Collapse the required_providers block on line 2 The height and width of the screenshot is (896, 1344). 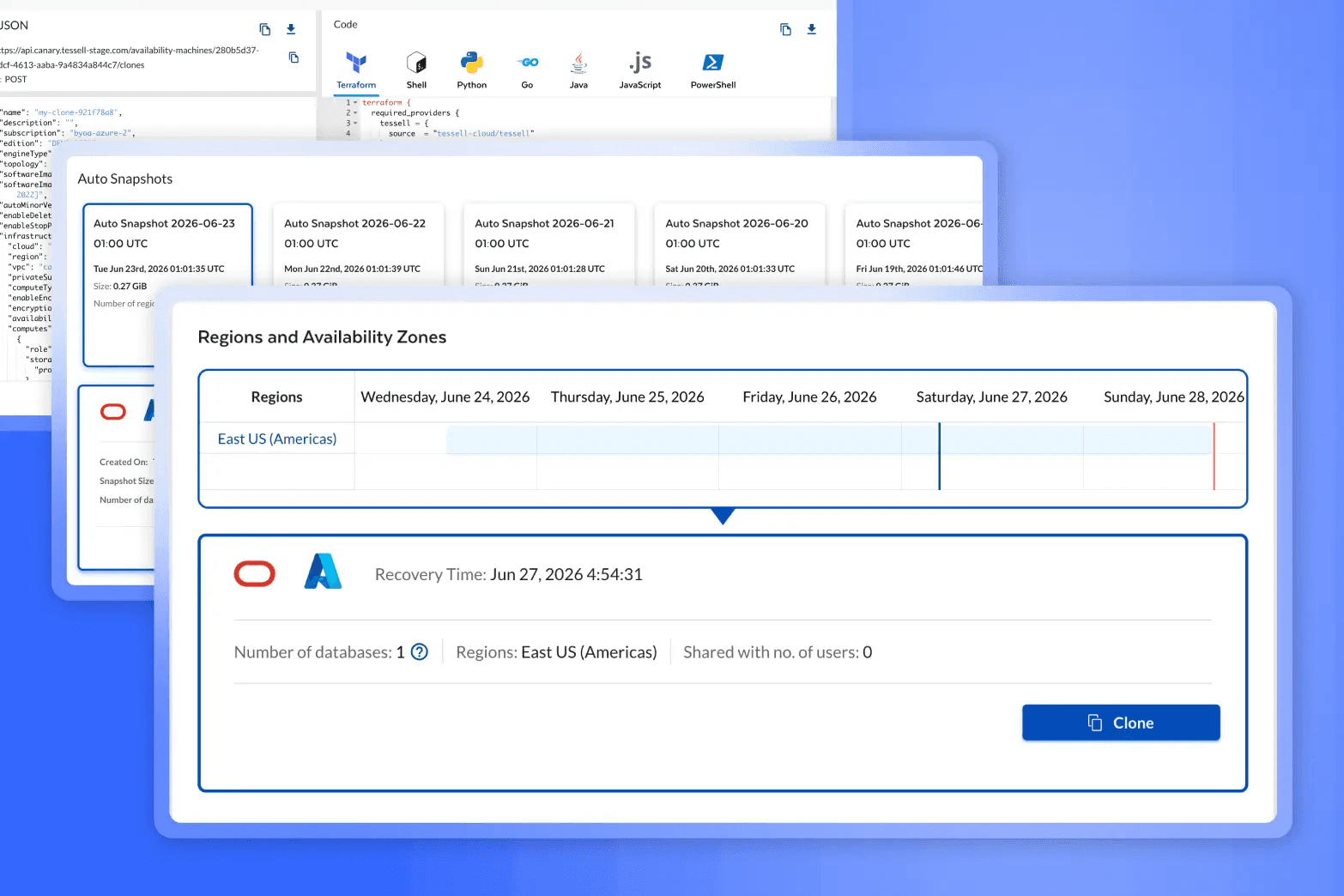[355, 113]
